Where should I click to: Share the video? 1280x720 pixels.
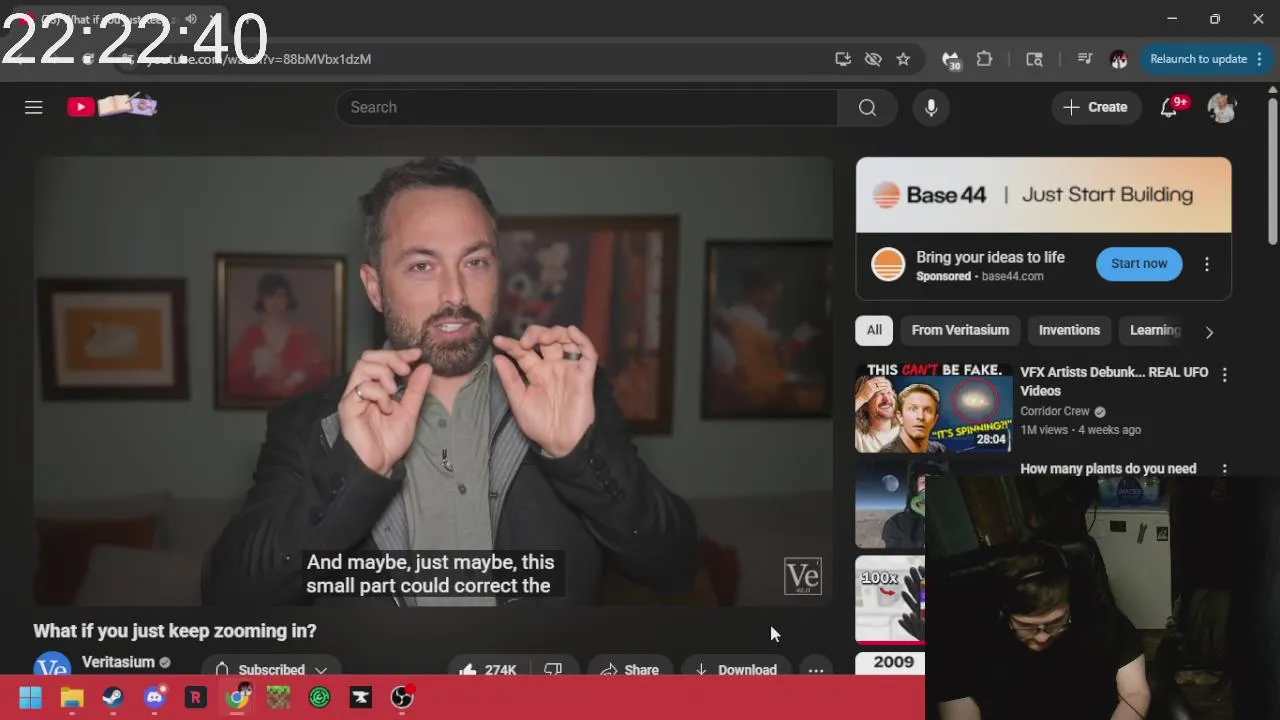pyautogui.click(x=630, y=669)
